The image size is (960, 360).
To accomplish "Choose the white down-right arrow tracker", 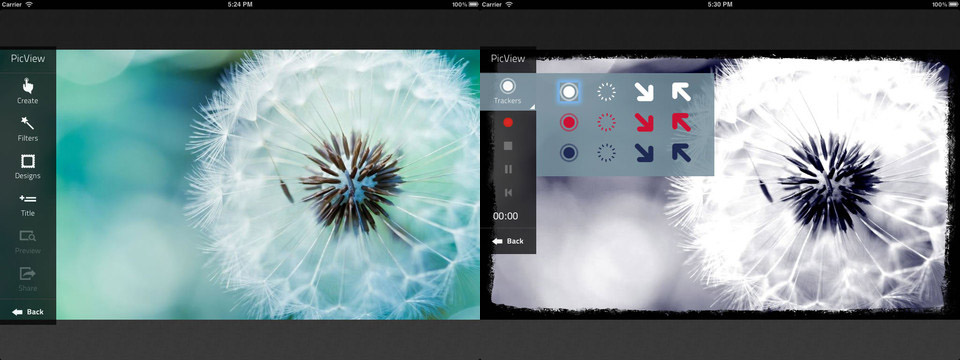I will tap(643, 92).
